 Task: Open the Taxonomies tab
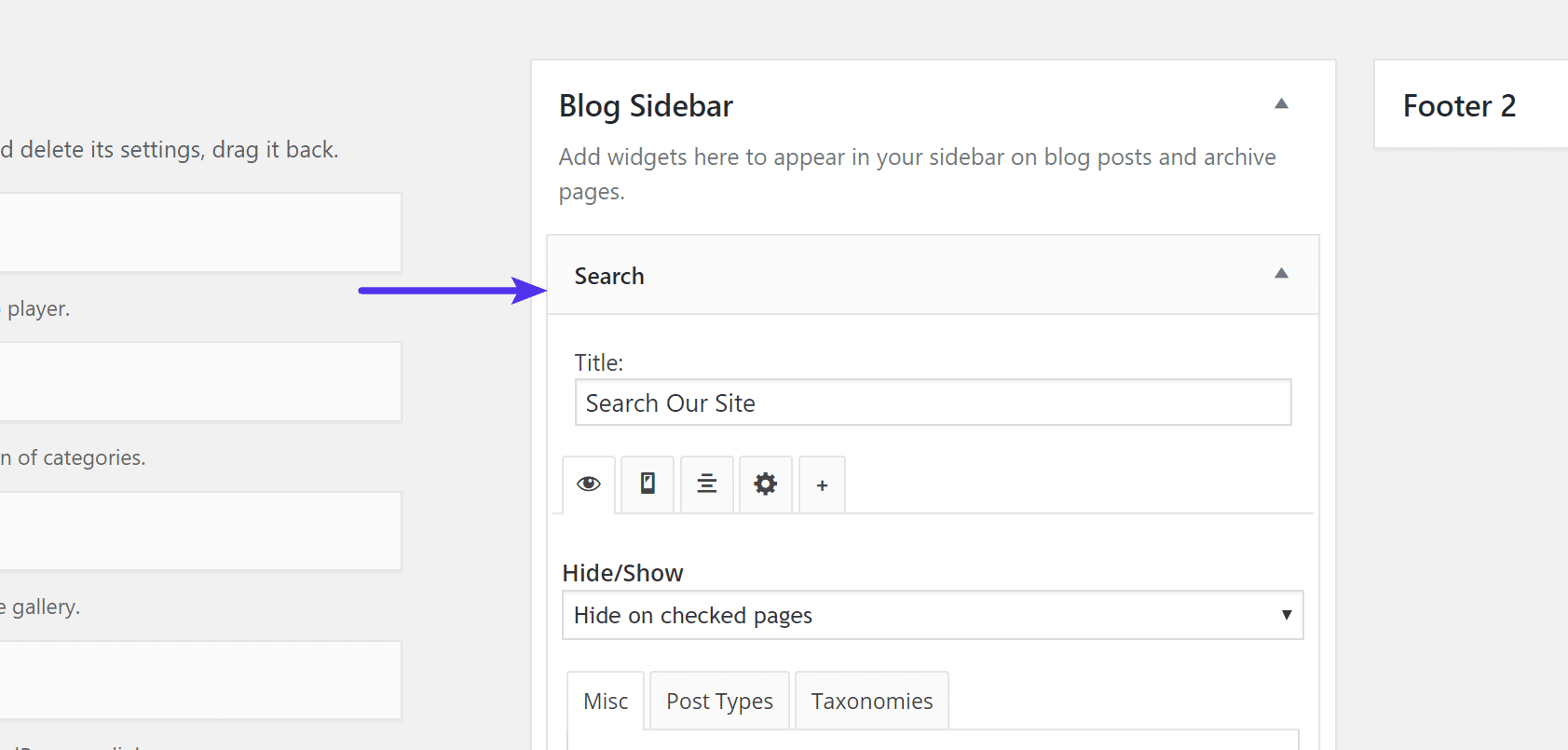point(872,702)
